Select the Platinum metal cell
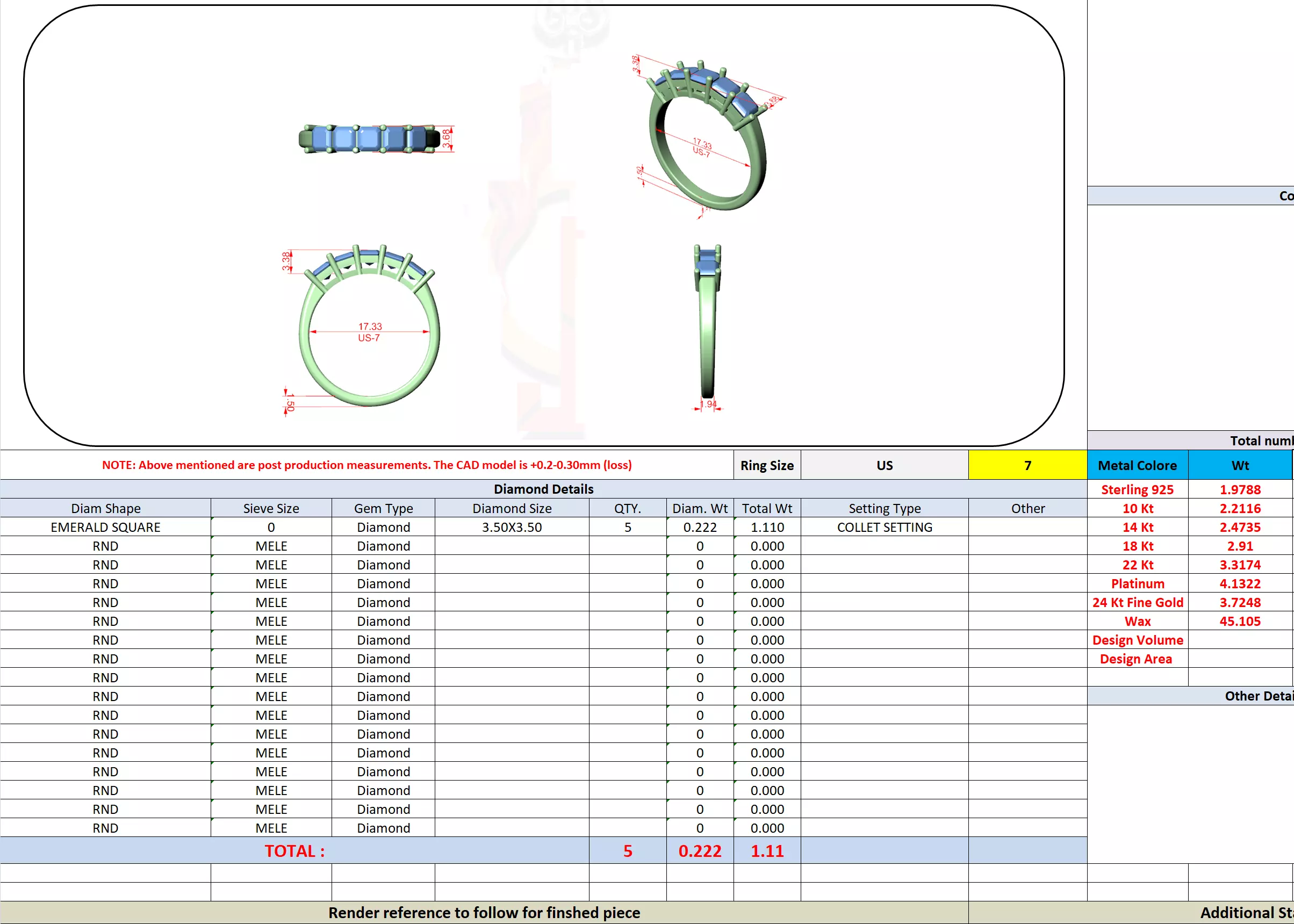 coord(1137,583)
